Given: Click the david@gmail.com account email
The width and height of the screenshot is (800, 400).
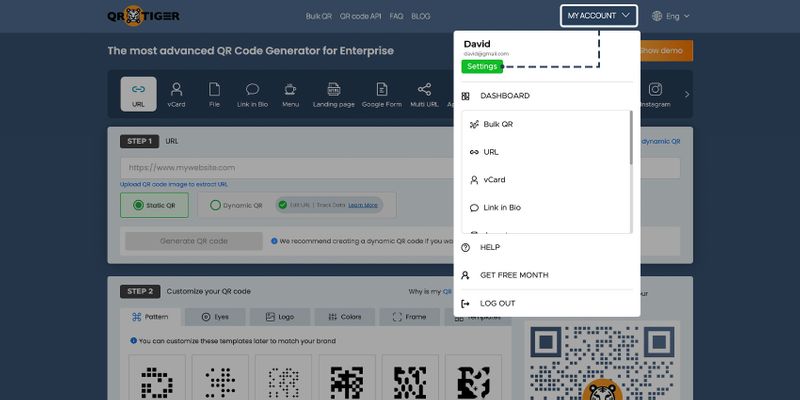Looking at the screenshot, I should point(486,54).
